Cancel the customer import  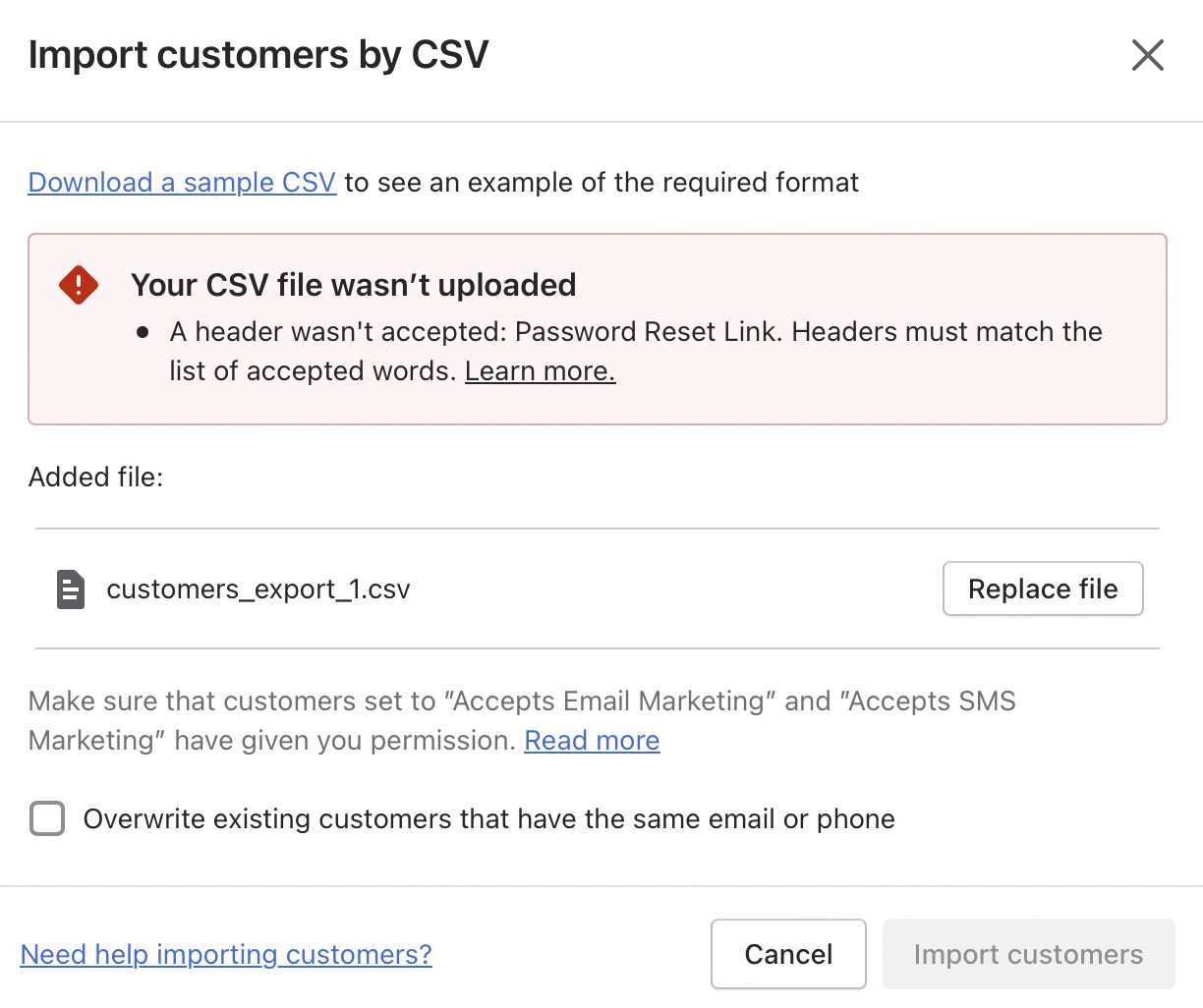click(x=788, y=954)
